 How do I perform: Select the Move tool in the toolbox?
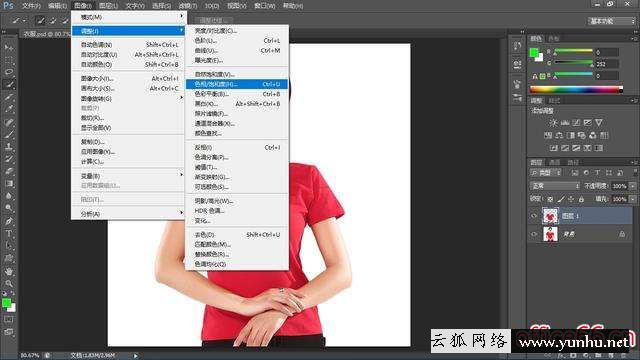pyautogui.click(x=9, y=48)
